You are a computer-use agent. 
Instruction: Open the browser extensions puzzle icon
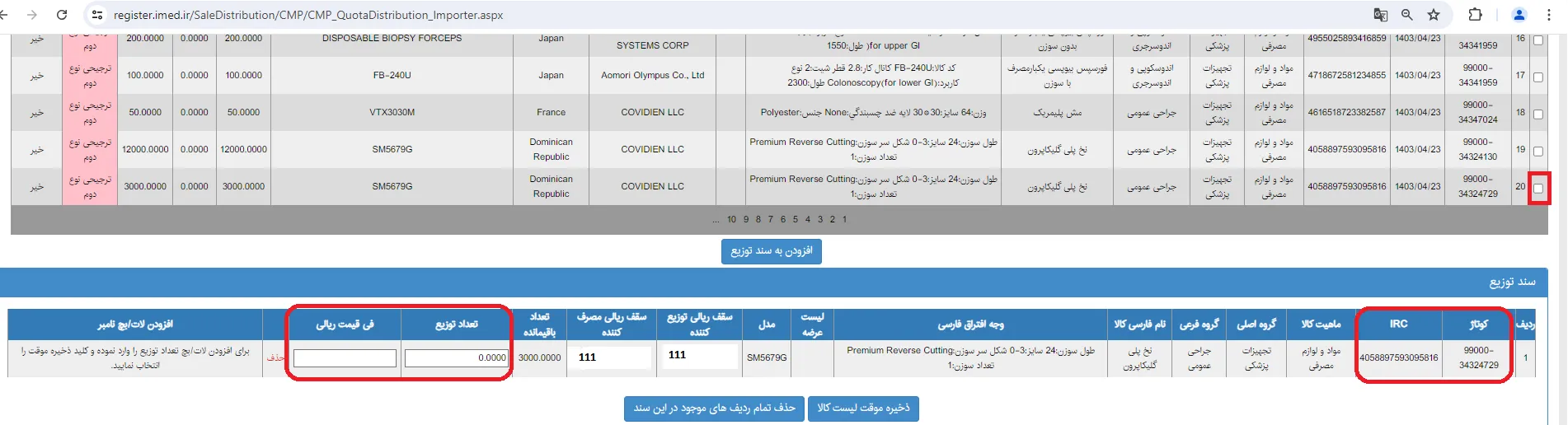[1476, 15]
